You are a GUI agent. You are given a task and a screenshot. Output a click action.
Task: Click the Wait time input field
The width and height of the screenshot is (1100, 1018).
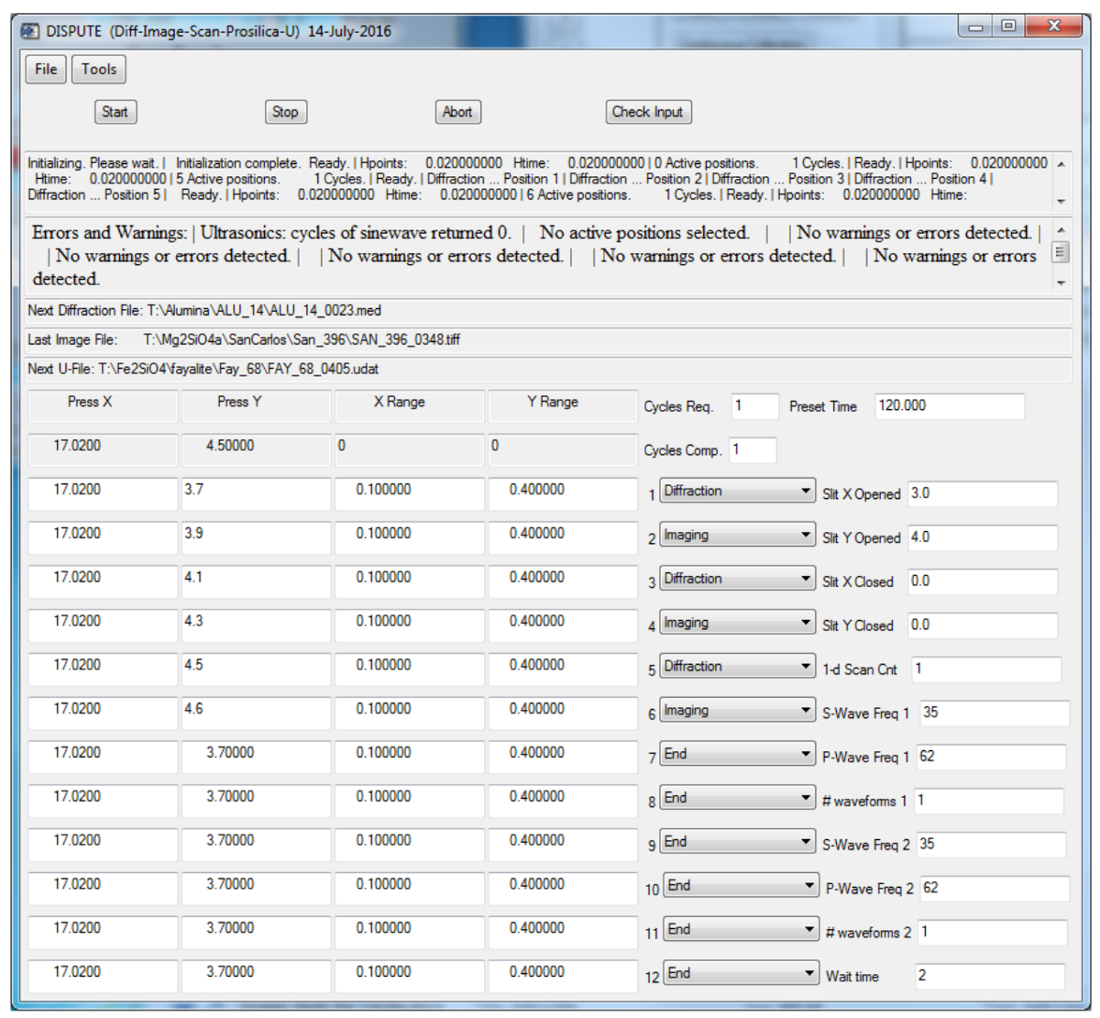coord(988,976)
